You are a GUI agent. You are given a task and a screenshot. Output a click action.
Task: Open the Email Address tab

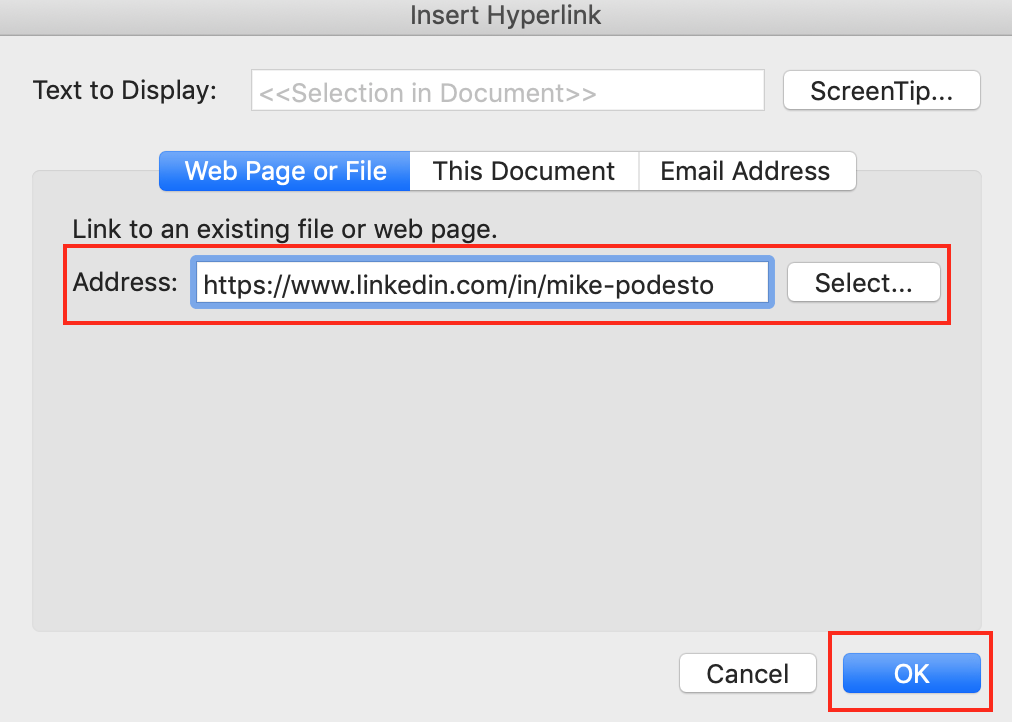click(747, 171)
